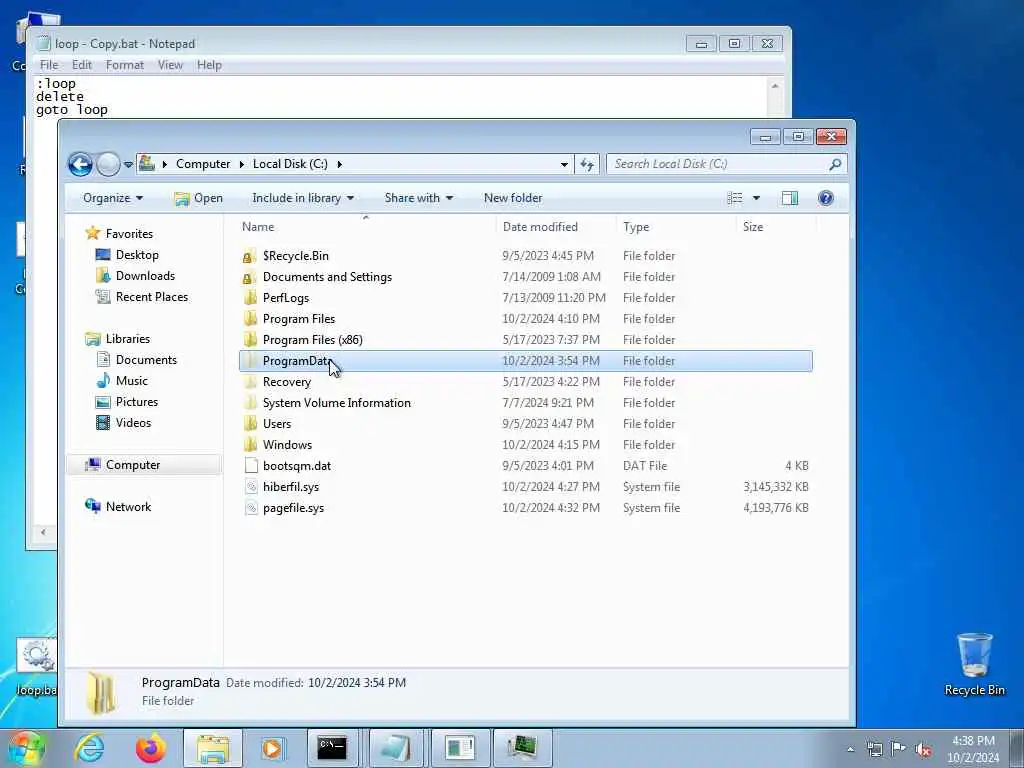Select the Users folder icon
This screenshot has width=1024, height=768.
point(249,424)
